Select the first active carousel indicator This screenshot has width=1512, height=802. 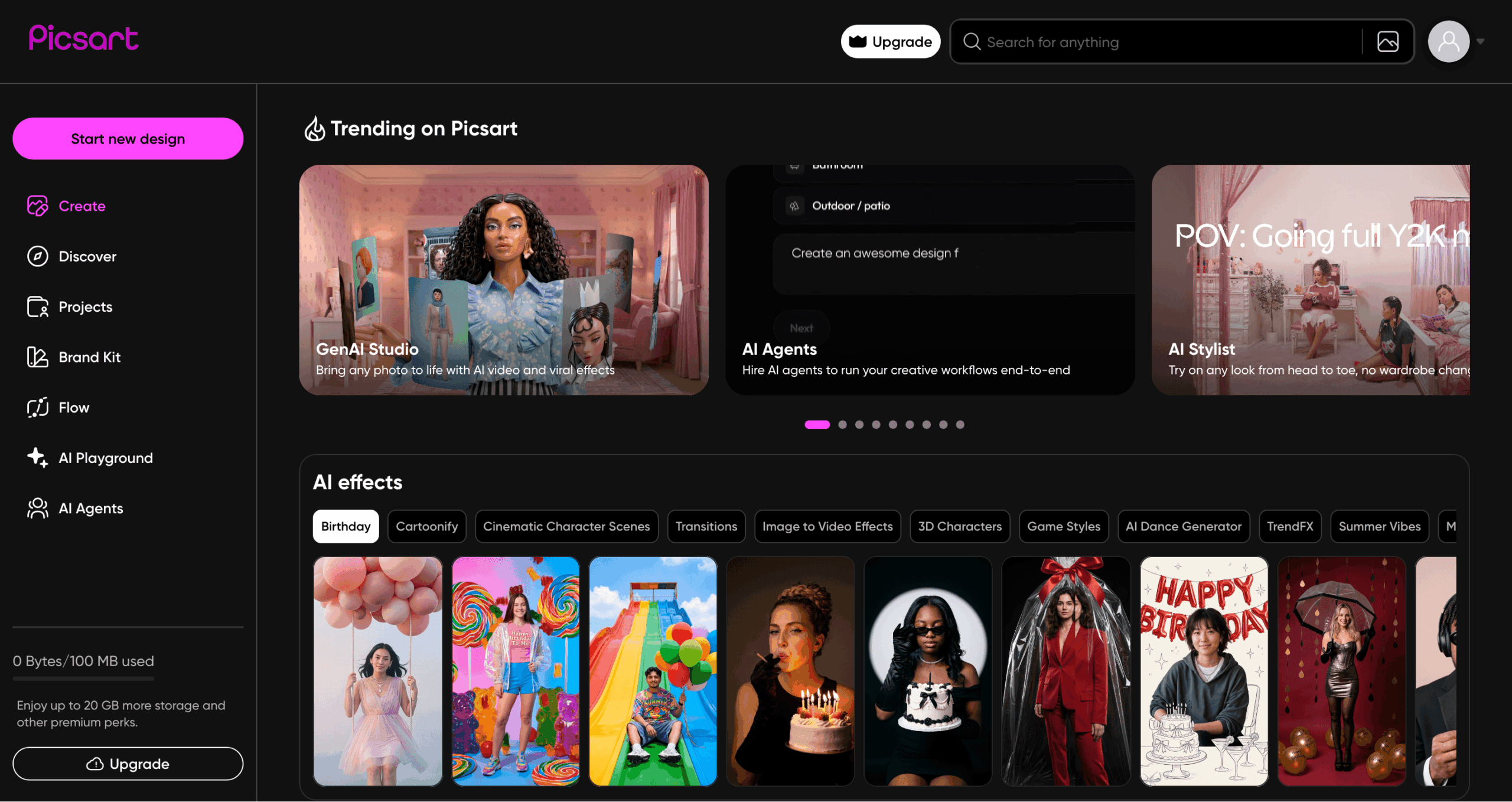817,425
